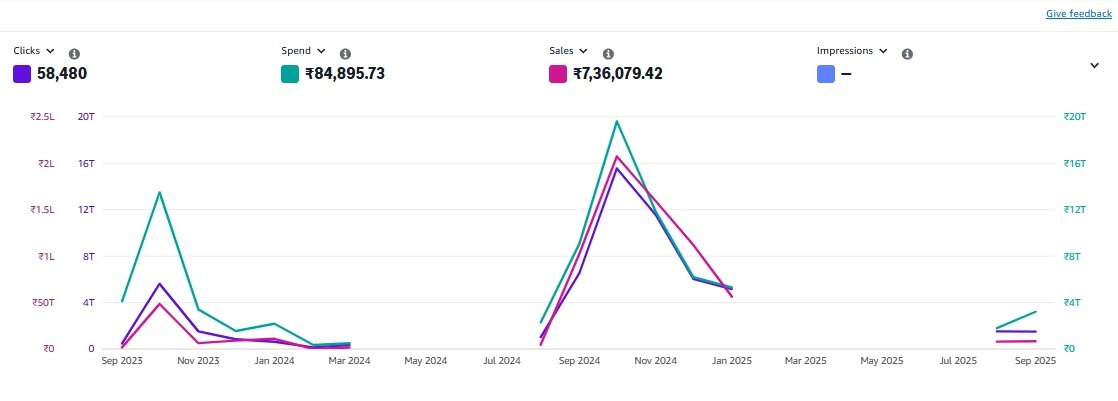The width and height of the screenshot is (1118, 401).
Task: Toggle the teal Spend series swatch
Action: coord(290,74)
